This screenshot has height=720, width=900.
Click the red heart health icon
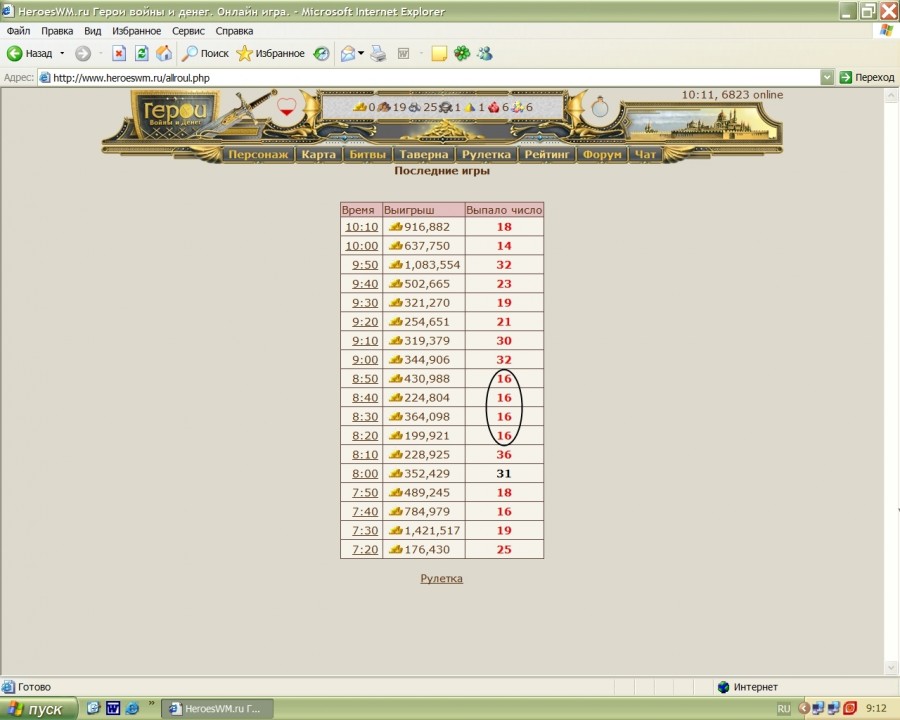[x=286, y=107]
